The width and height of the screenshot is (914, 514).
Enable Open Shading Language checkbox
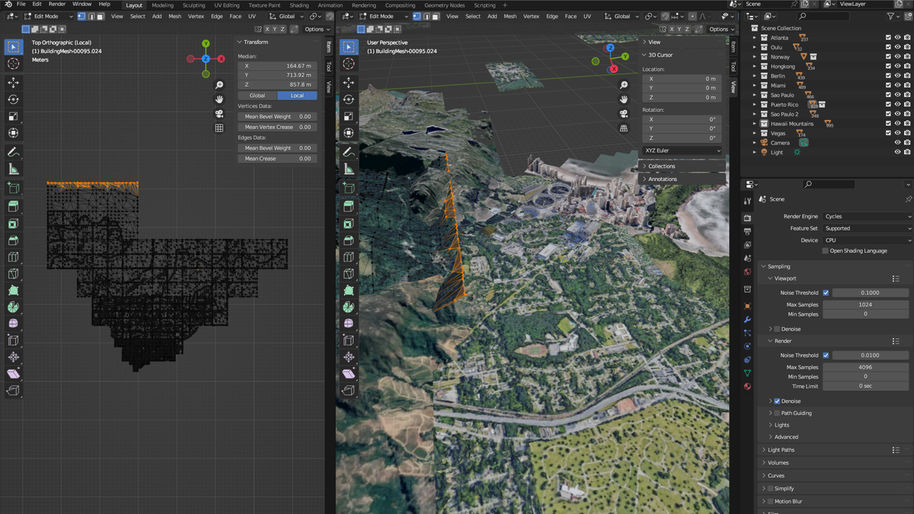point(825,251)
